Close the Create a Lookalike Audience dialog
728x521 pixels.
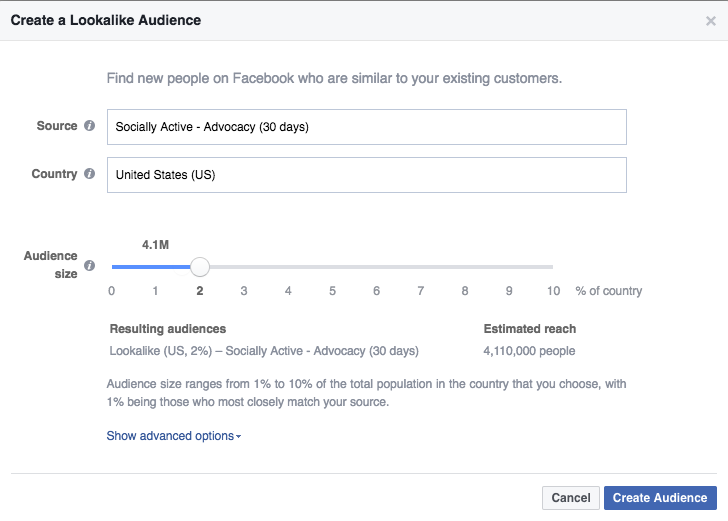(x=711, y=20)
